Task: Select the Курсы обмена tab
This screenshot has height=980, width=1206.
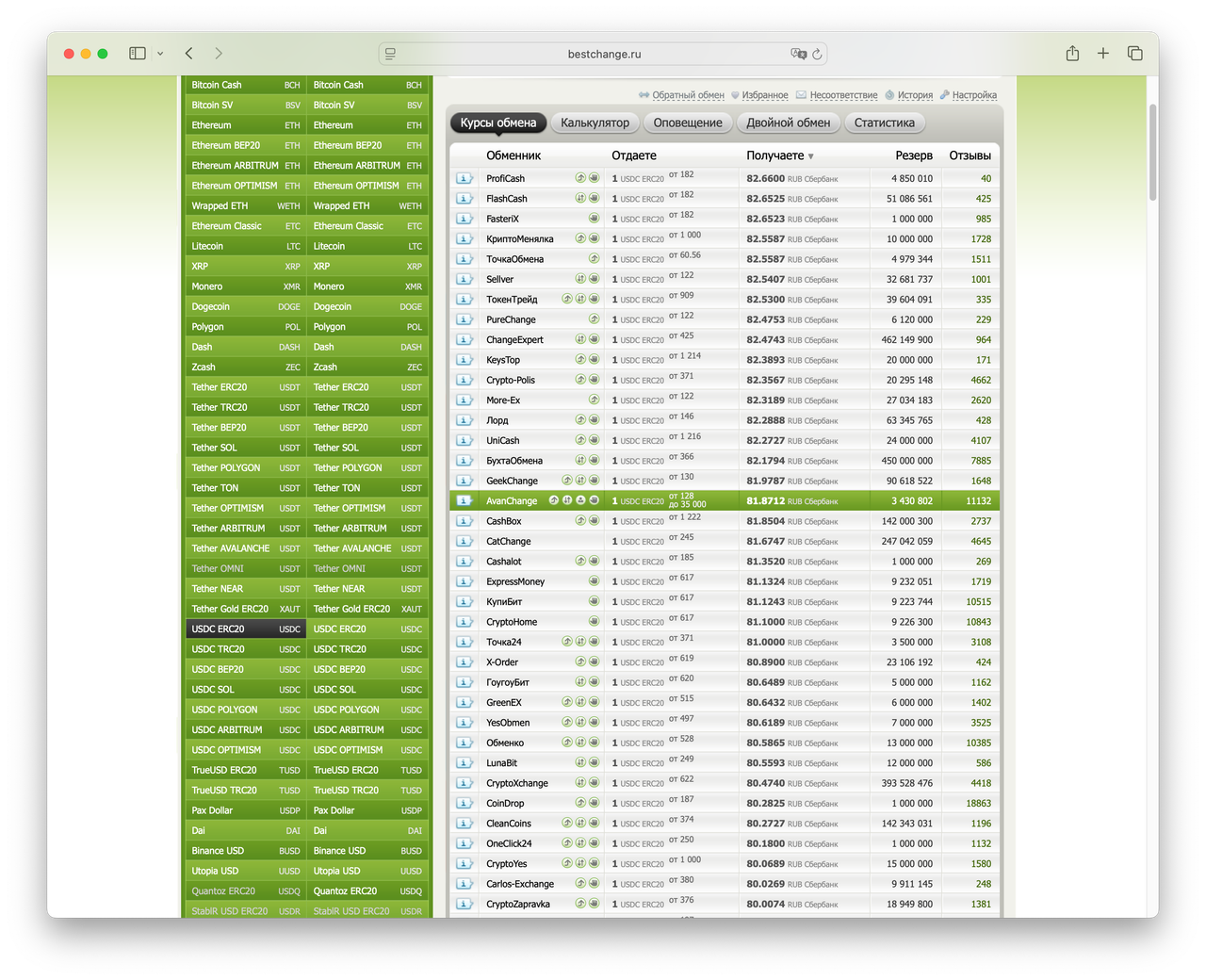Action: (498, 122)
